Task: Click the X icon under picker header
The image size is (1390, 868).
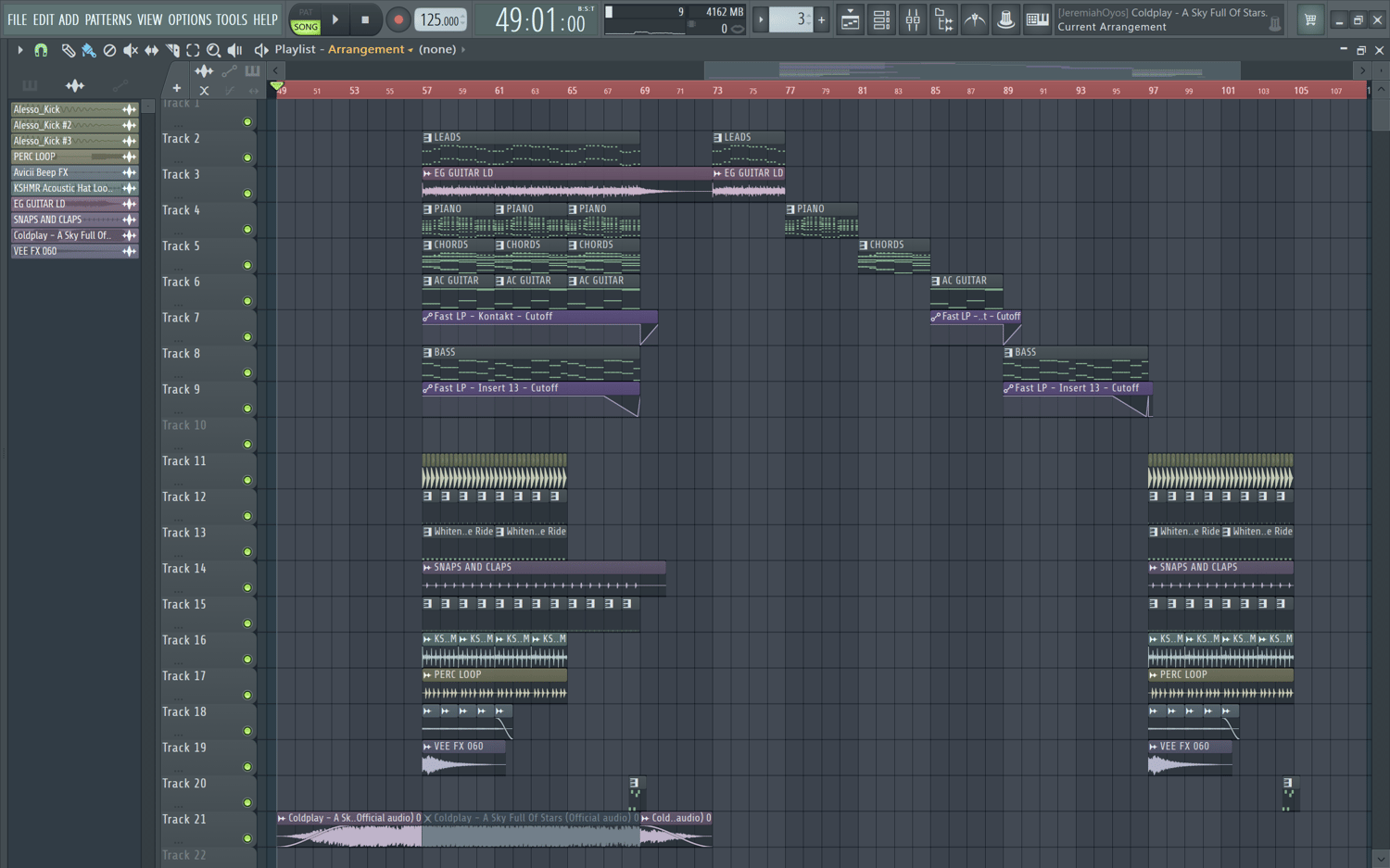Action: 204,90
